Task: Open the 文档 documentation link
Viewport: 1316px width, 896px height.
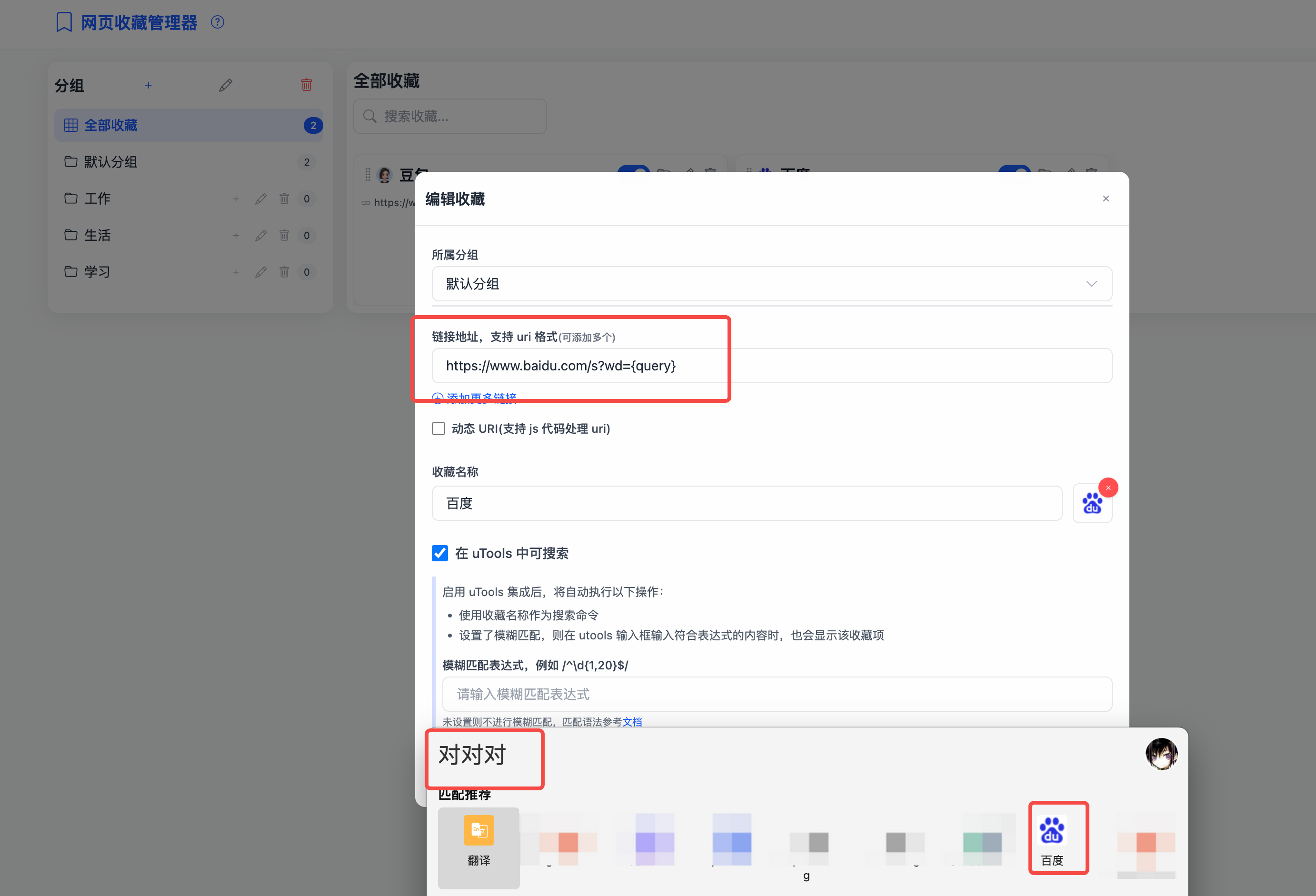Action: 632,722
